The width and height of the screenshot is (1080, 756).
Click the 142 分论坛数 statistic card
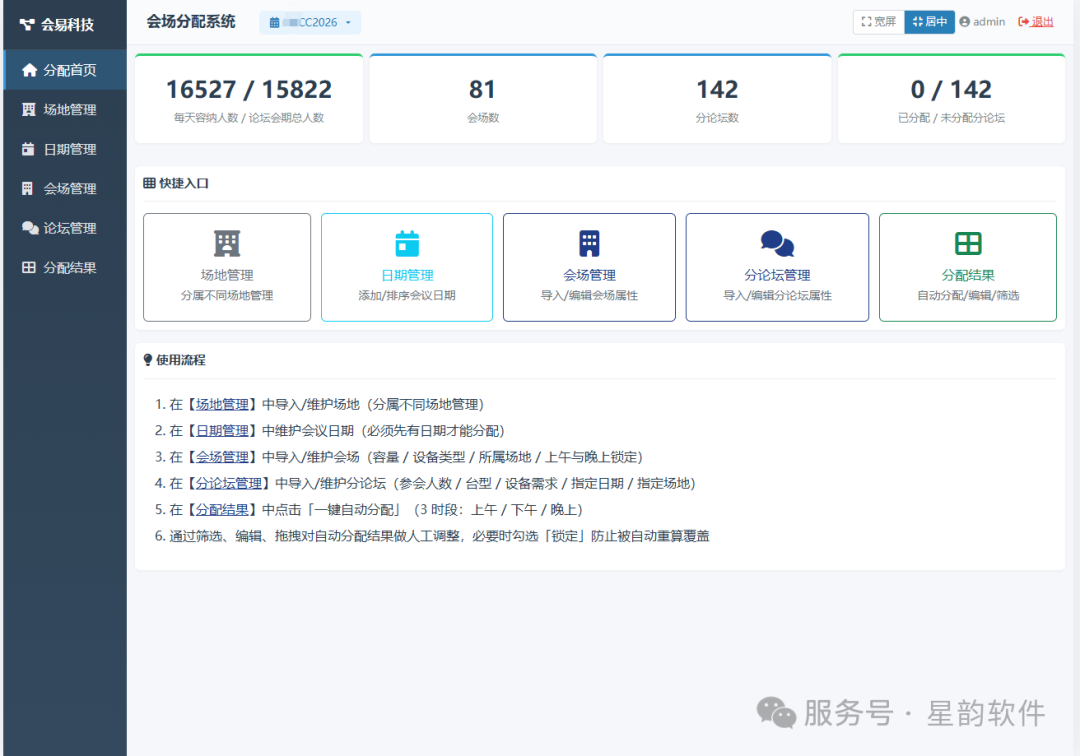(717, 99)
